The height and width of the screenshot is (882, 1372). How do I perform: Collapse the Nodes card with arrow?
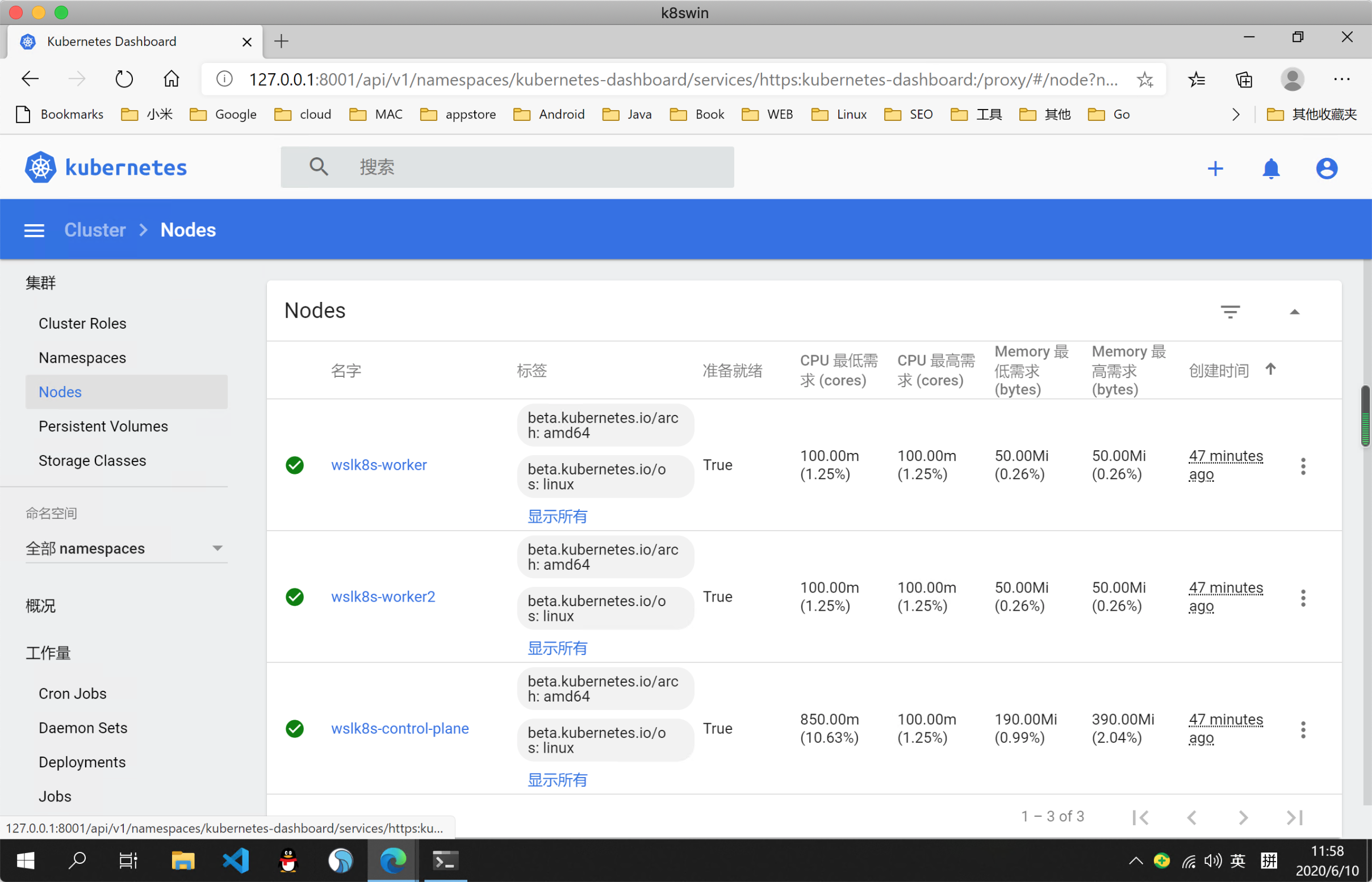1294,312
